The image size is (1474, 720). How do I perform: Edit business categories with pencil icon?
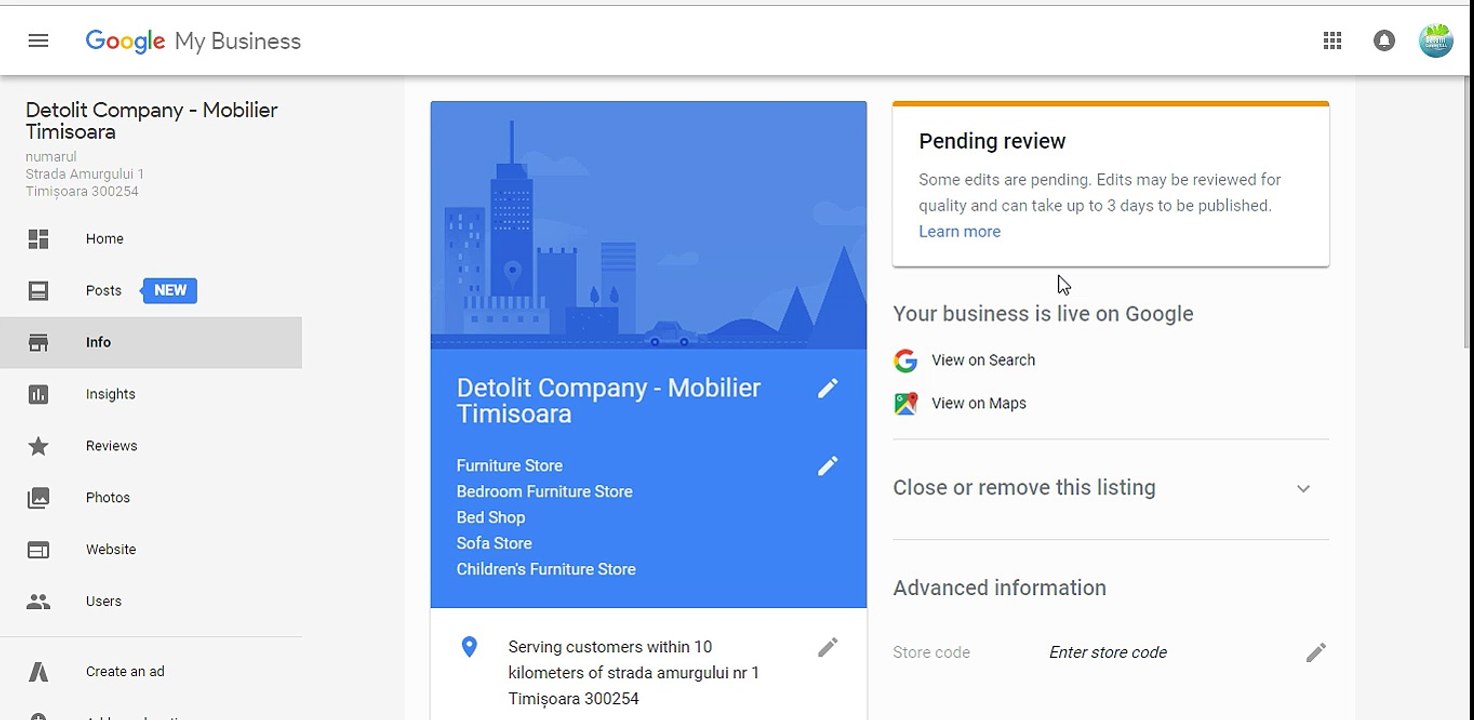(827, 466)
